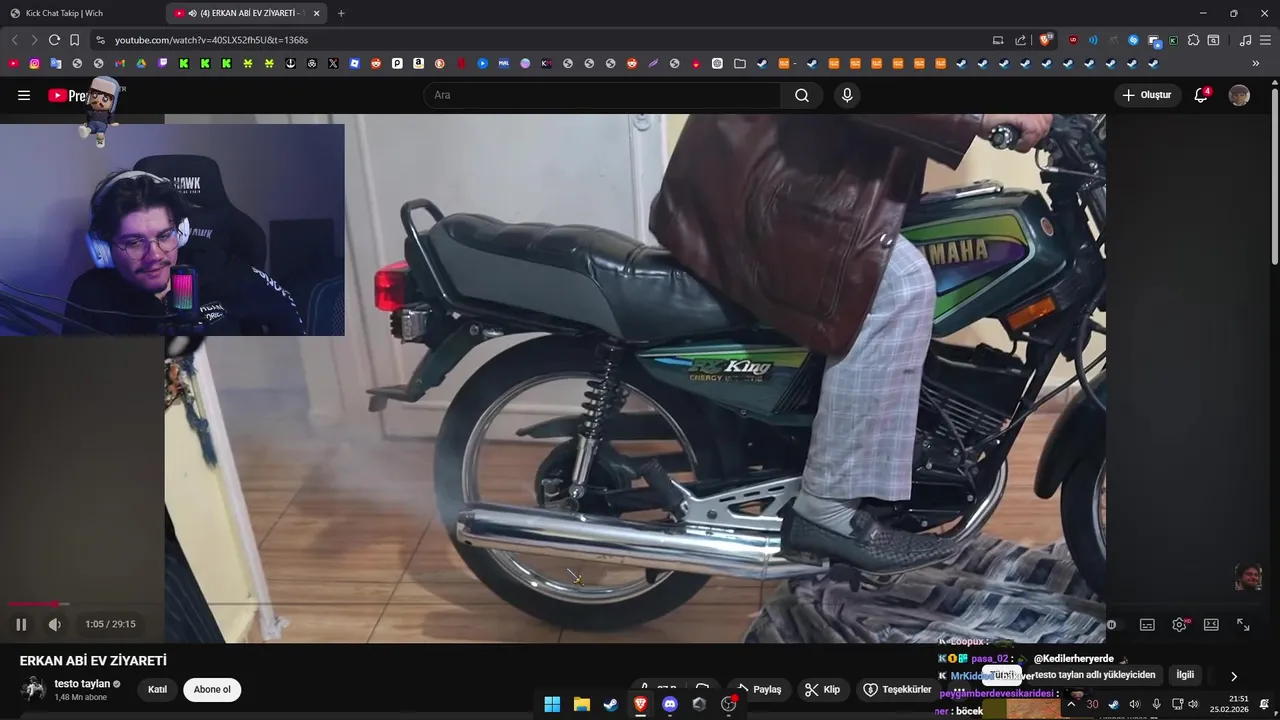Click the video title ERKAN ABİ EV ZİYARETİ

93,661
